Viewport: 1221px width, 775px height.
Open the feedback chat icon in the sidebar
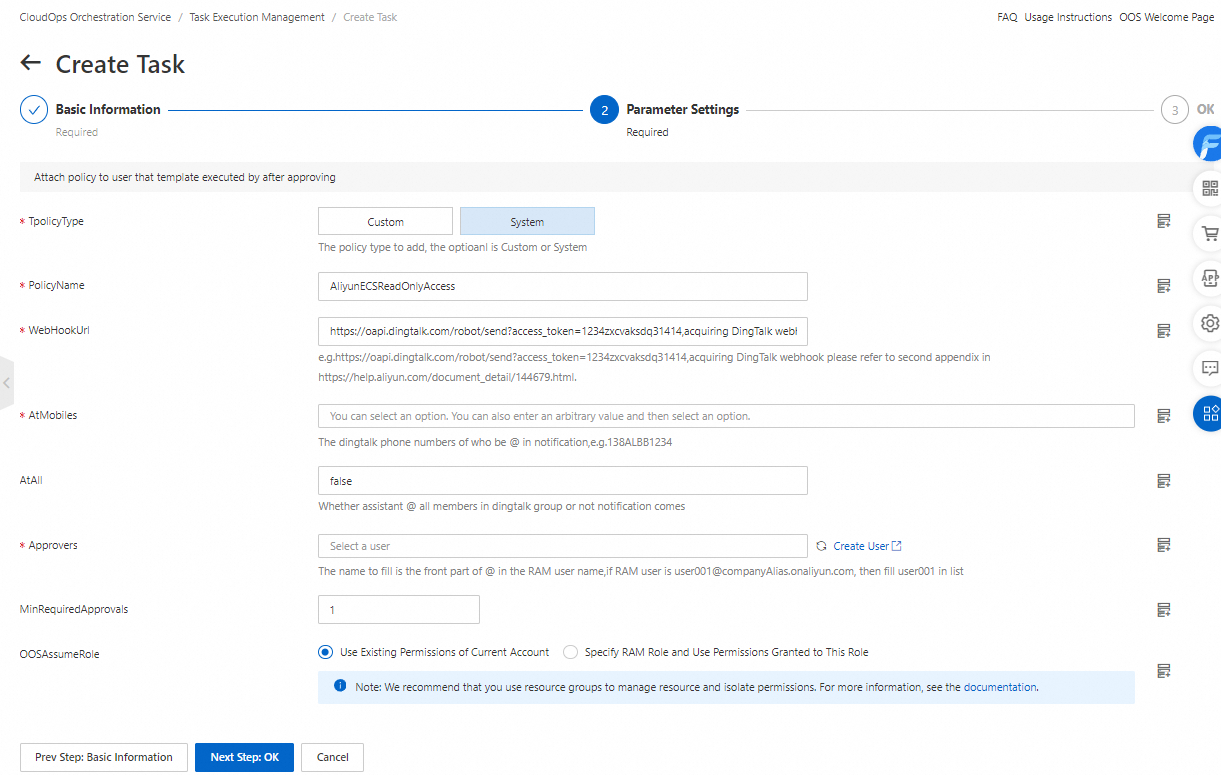click(x=1209, y=367)
